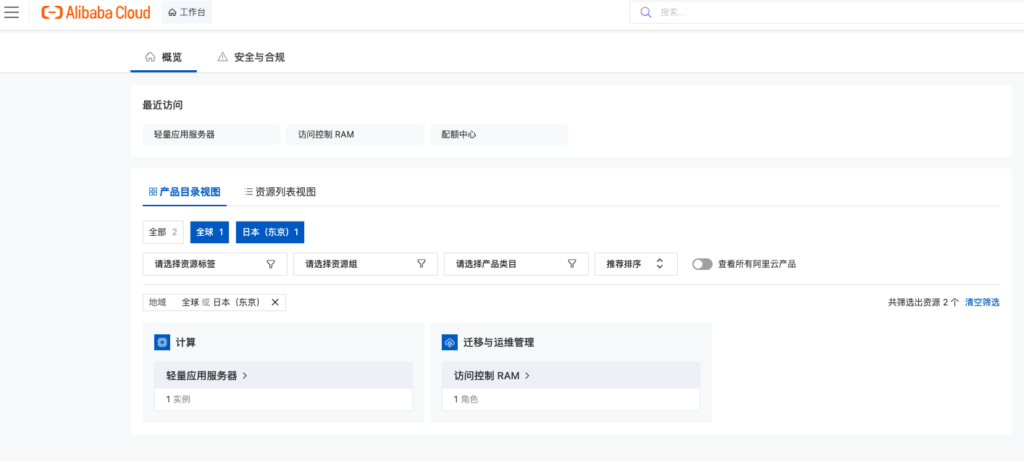This screenshot has height=461, width=1024.
Task: Expand the 推荐排序 sort selector
Action: [x=635, y=264]
